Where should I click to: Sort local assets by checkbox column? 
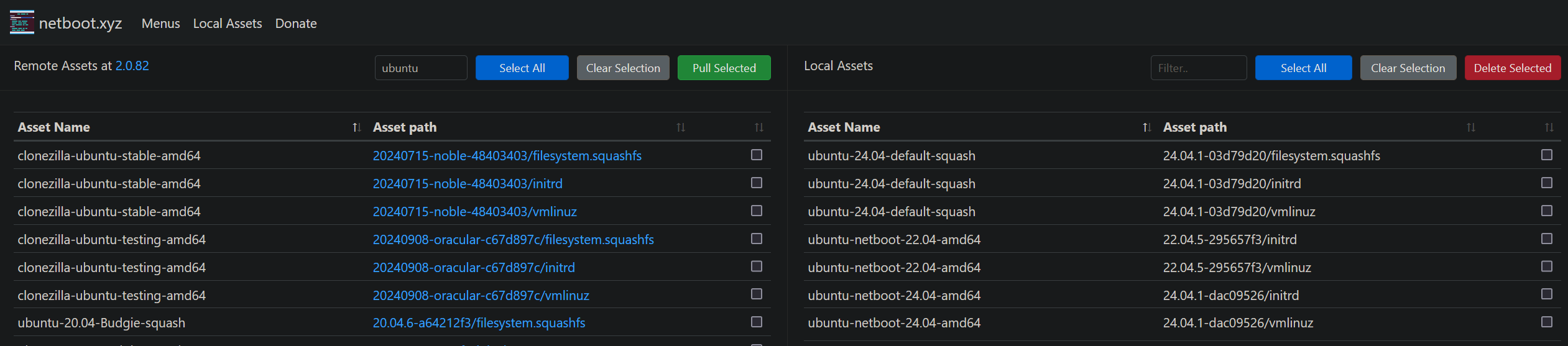tap(1549, 127)
